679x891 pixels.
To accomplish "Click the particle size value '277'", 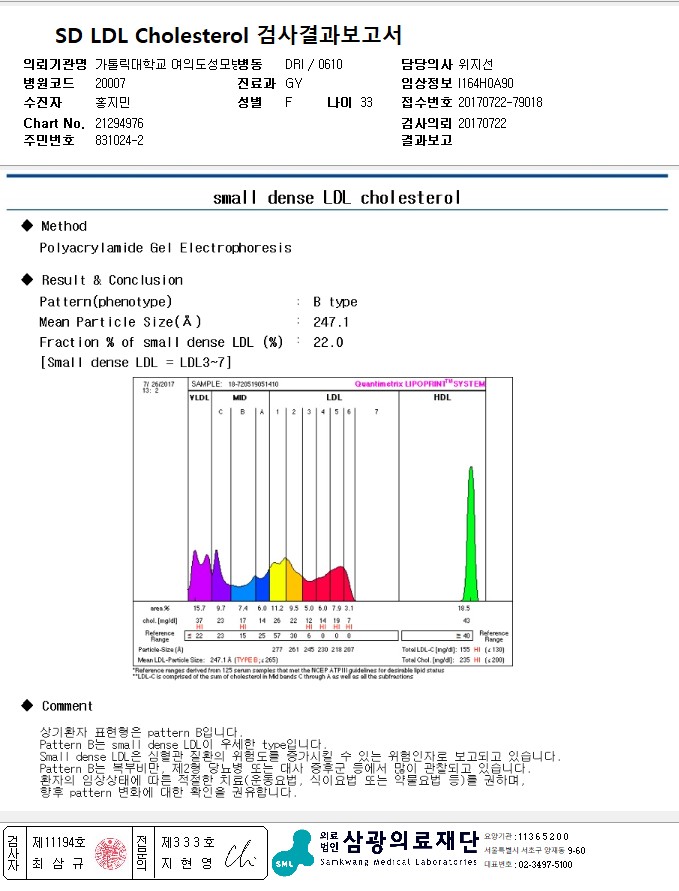I will click(277, 649).
